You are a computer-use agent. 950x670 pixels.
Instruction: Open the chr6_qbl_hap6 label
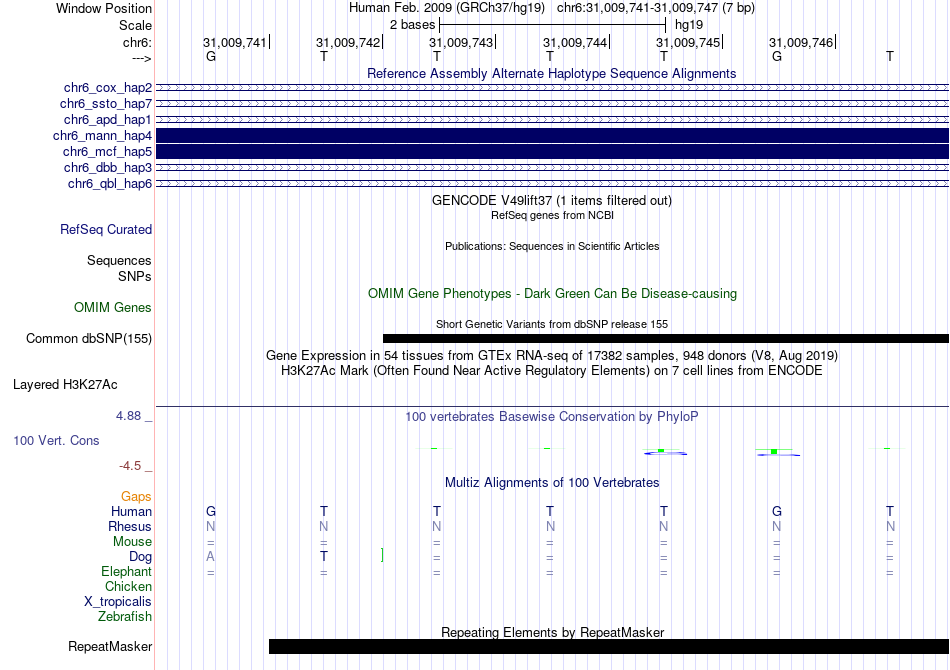click(x=110, y=184)
